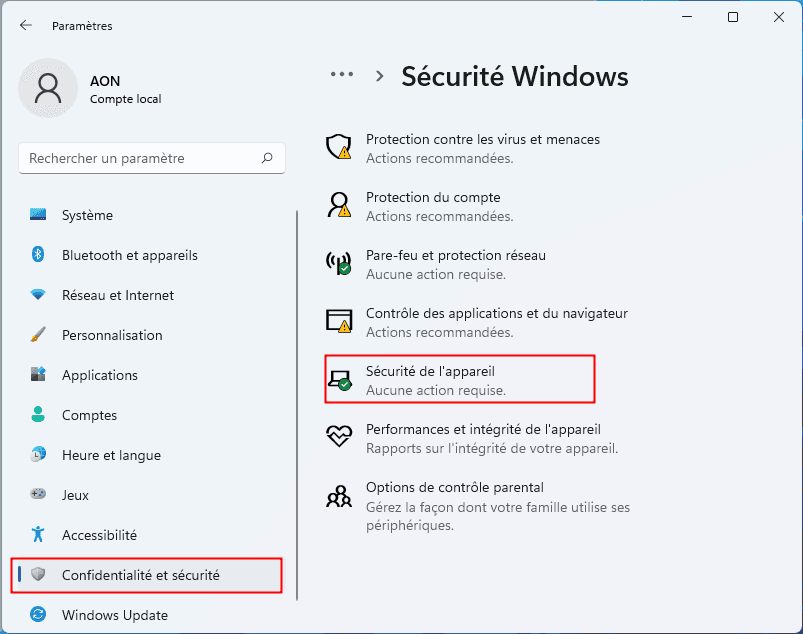Click the virus and threat protection shield icon

[x=339, y=148]
